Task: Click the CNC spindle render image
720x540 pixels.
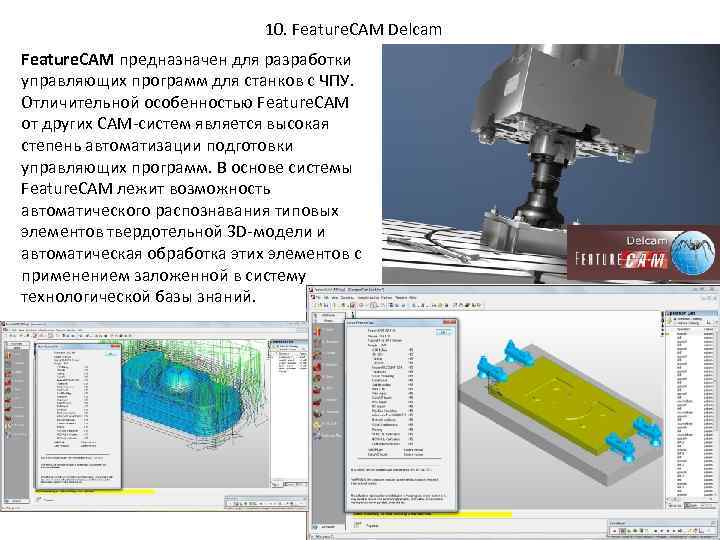Action: pyautogui.click(x=551, y=163)
